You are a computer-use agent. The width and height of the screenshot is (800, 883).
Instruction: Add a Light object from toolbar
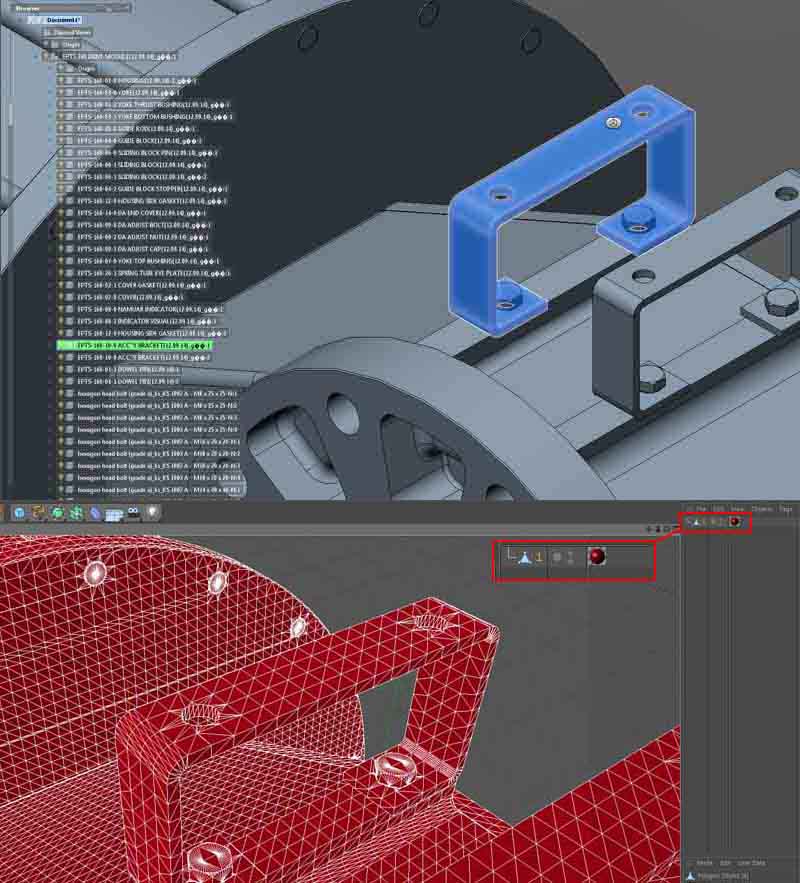[x=153, y=512]
